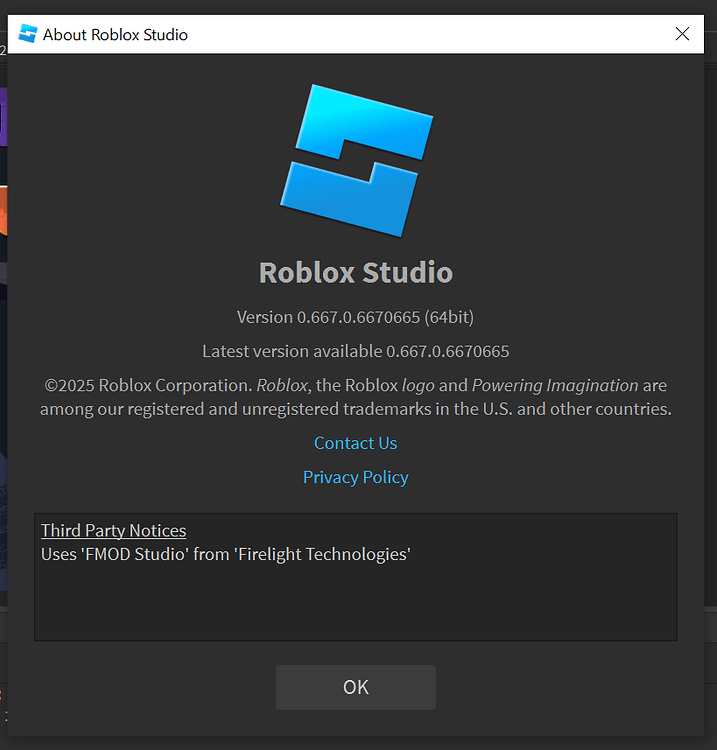Click the Version 0.667.0.6670665 (64bit) text
The height and width of the screenshot is (750, 717).
(x=355, y=317)
